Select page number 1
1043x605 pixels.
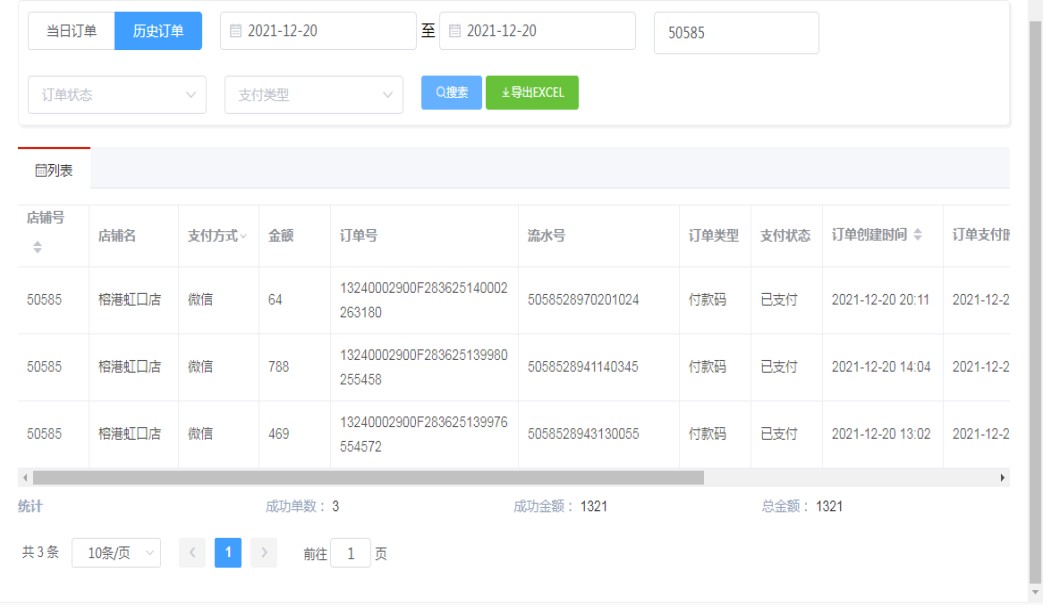coord(228,553)
